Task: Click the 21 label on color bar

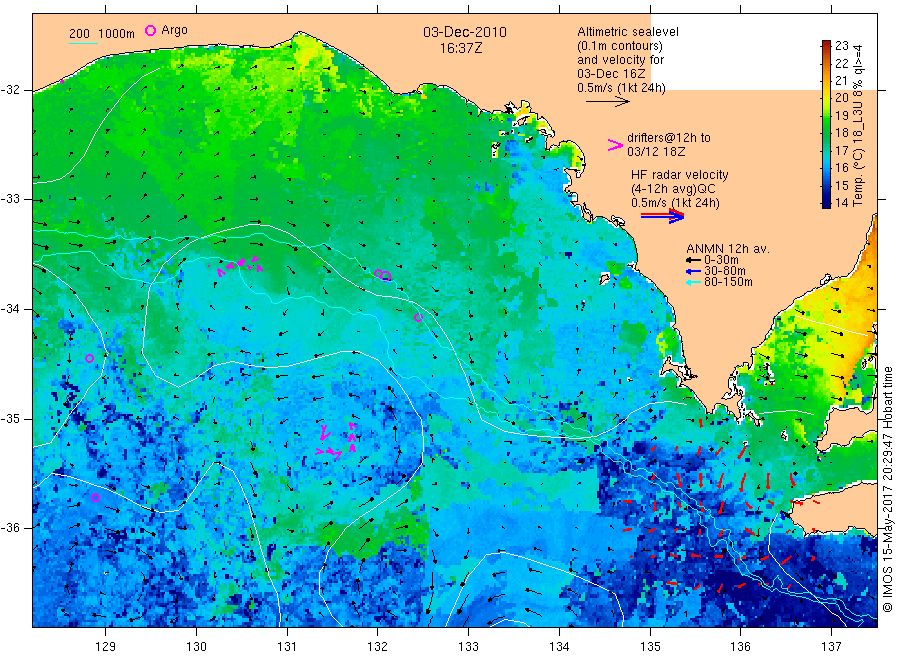Action: point(841,80)
